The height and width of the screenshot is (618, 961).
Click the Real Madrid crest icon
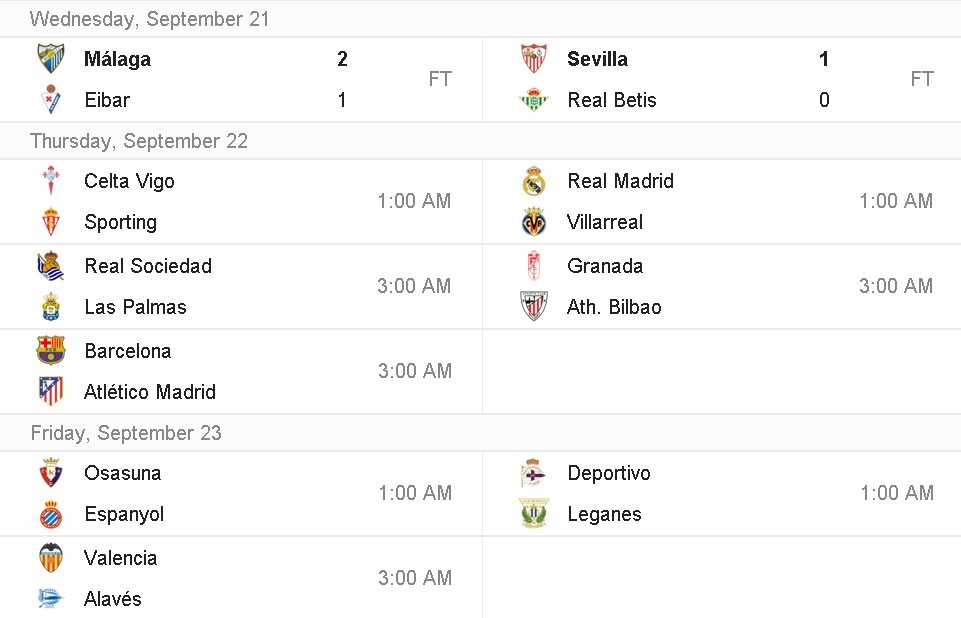[x=534, y=181]
